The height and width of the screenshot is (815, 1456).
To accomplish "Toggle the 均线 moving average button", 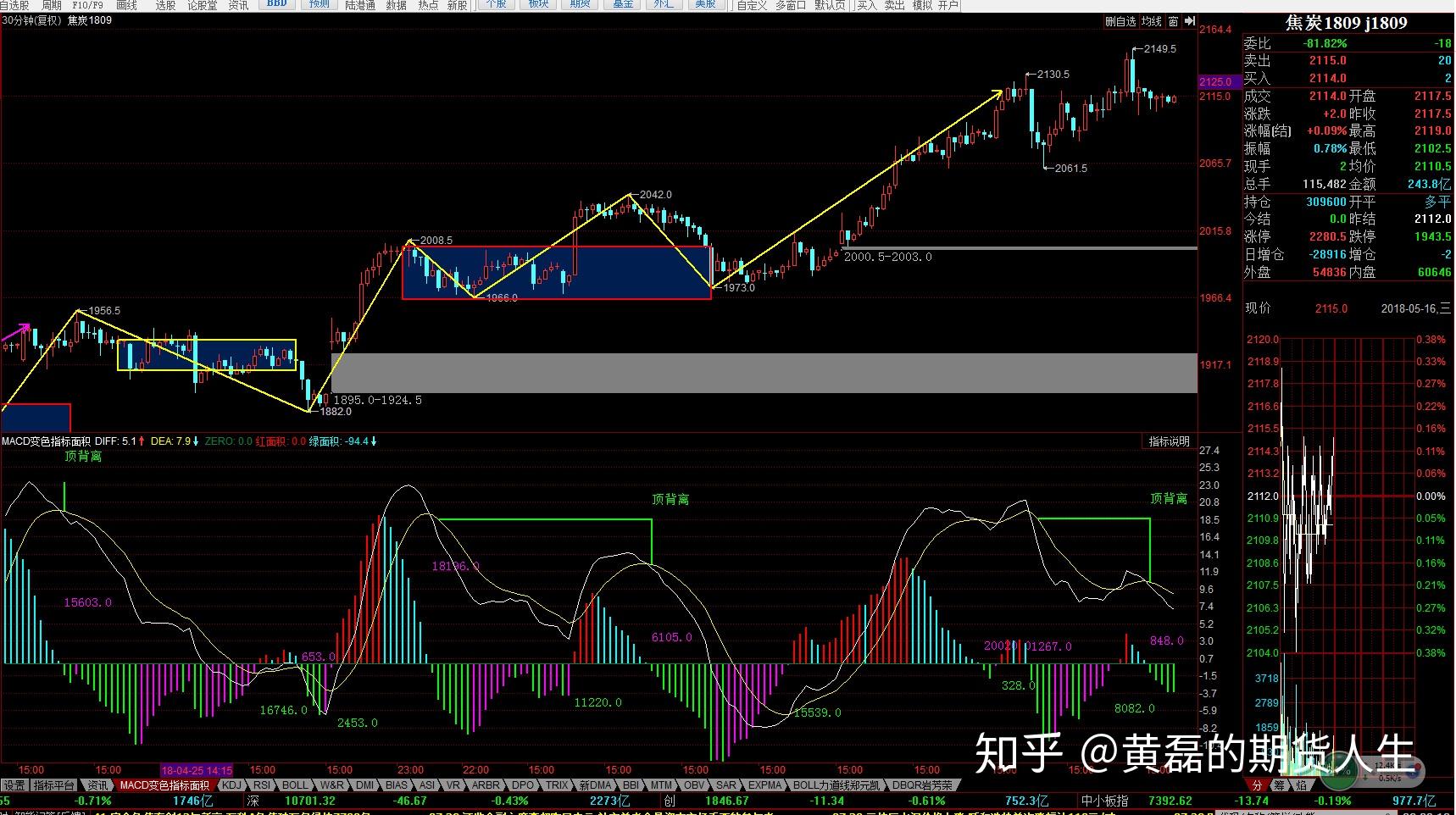I will [1151, 21].
